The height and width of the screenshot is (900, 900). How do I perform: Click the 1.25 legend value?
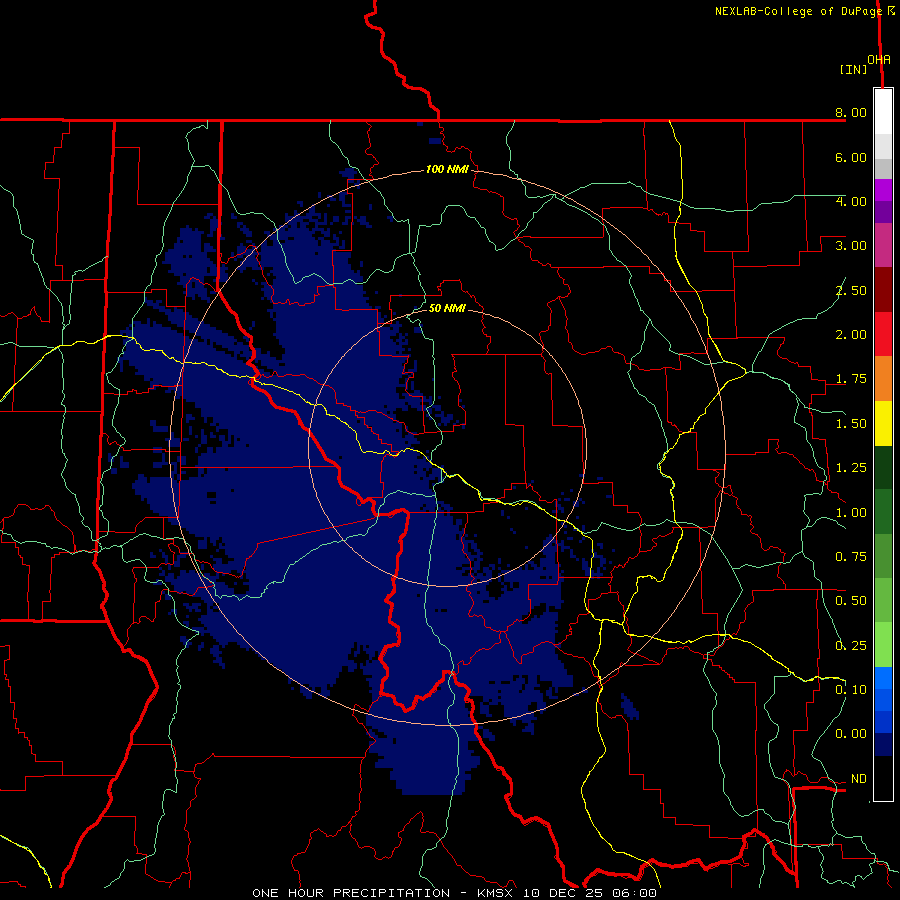(x=851, y=468)
